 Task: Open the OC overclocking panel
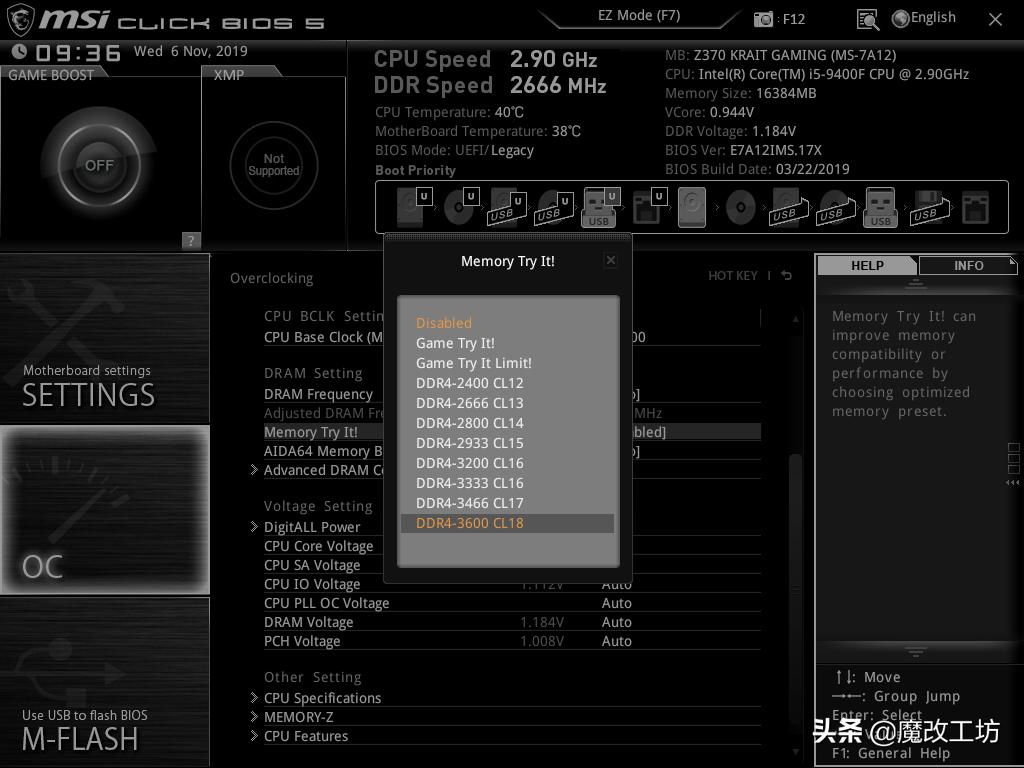[x=104, y=510]
